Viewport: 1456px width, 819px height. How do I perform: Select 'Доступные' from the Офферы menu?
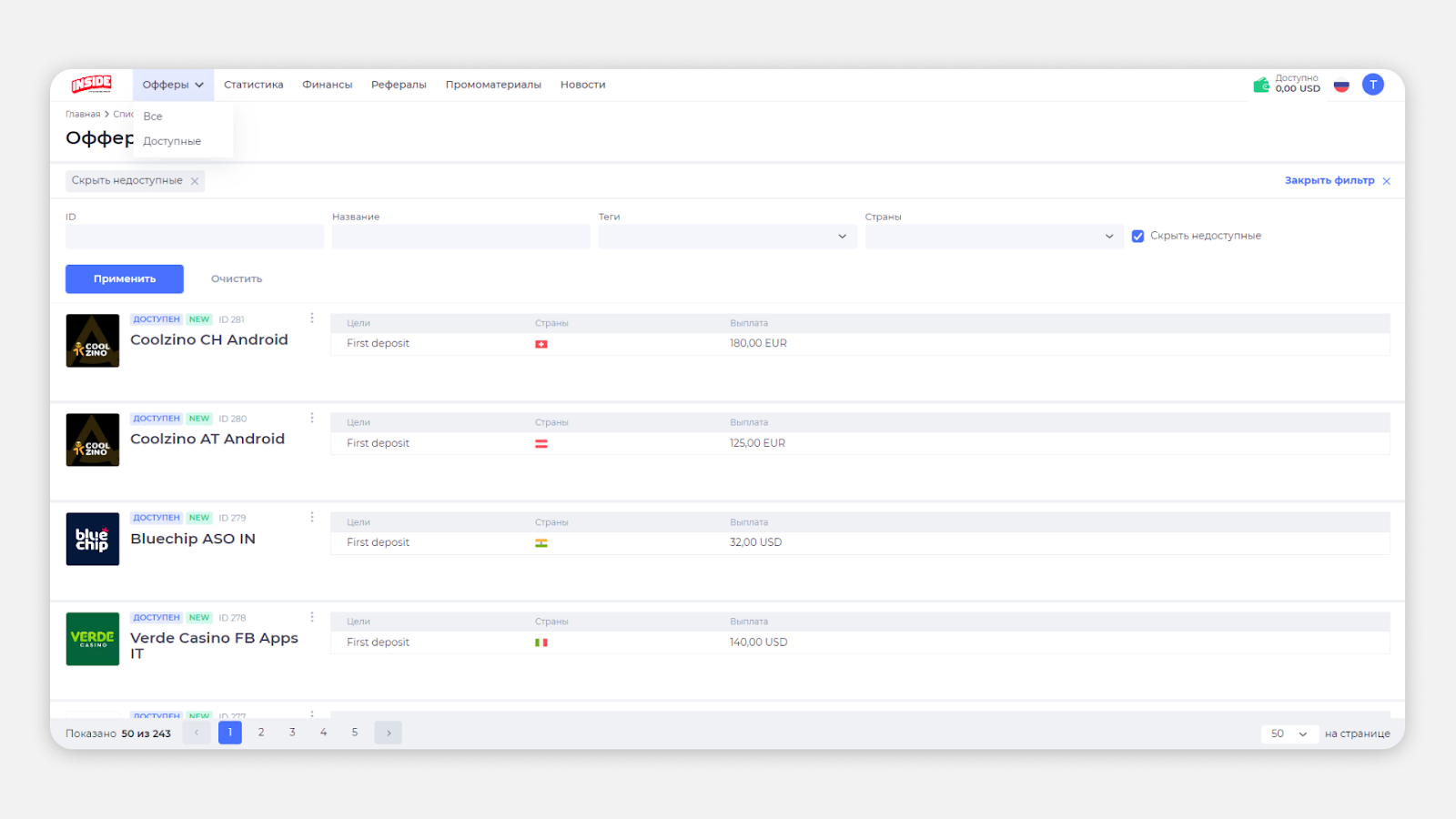point(172,141)
